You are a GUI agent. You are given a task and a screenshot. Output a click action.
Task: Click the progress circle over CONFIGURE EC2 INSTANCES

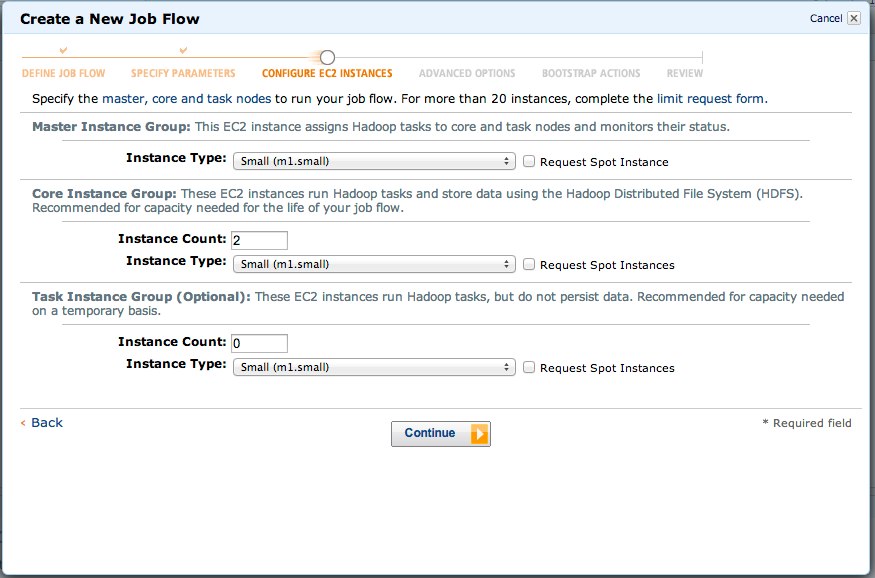(x=327, y=58)
